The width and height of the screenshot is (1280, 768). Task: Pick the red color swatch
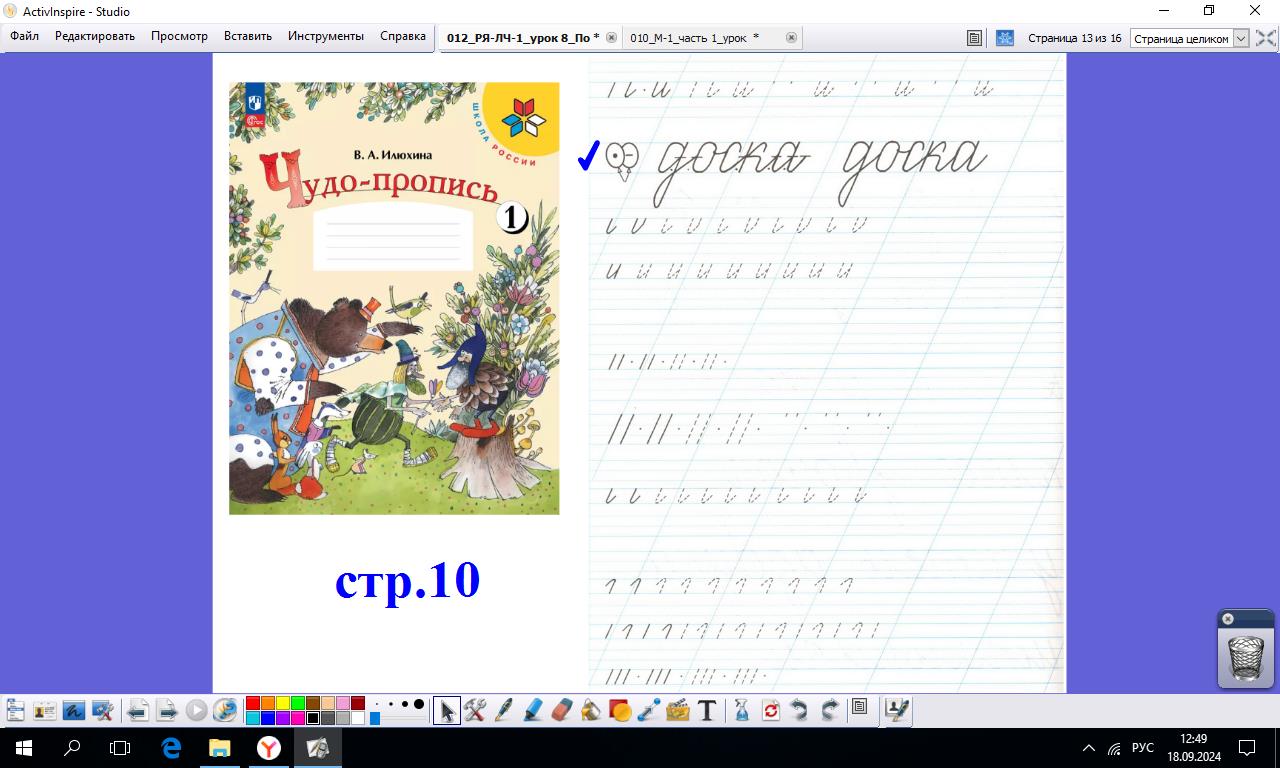click(253, 703)
